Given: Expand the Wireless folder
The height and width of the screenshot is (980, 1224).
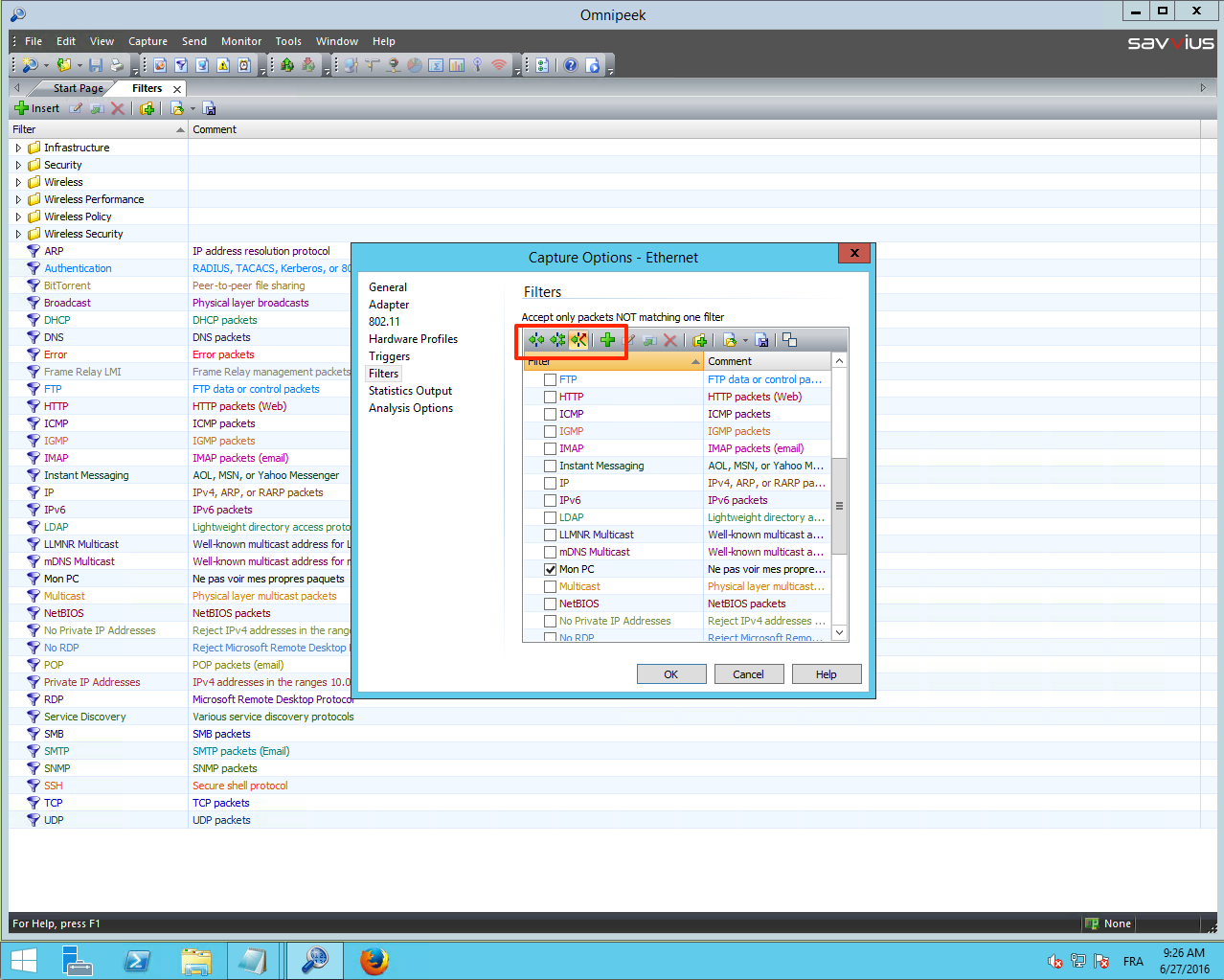Looking at the screenshot, I should (x=18, y=182).
